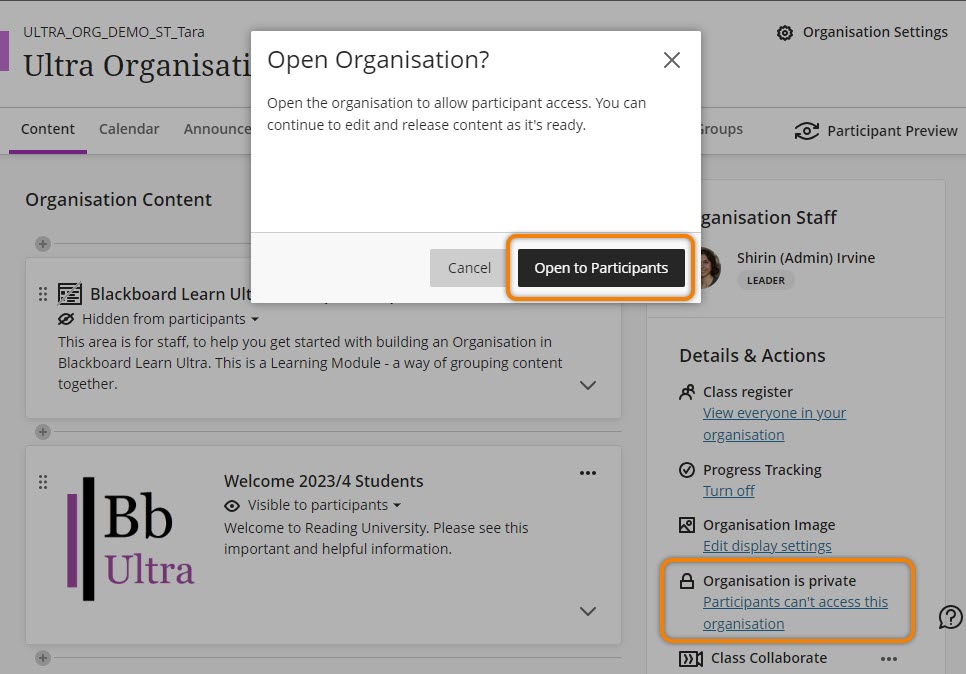Close the Open Organisation dialog

pyautogui.click(x=672, y=60)
